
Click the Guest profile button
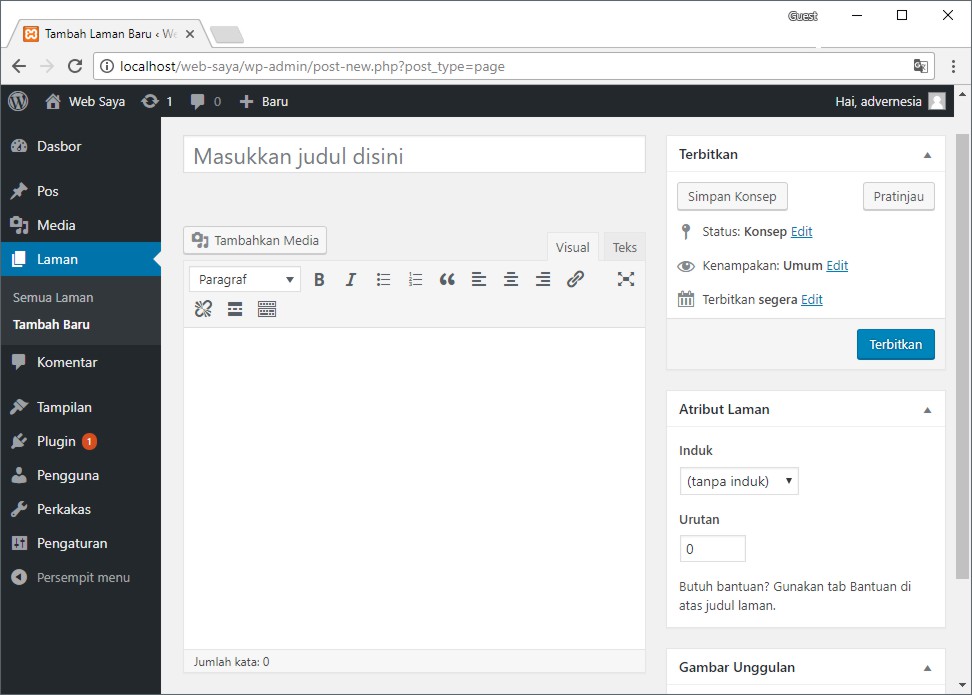point(803,16)
